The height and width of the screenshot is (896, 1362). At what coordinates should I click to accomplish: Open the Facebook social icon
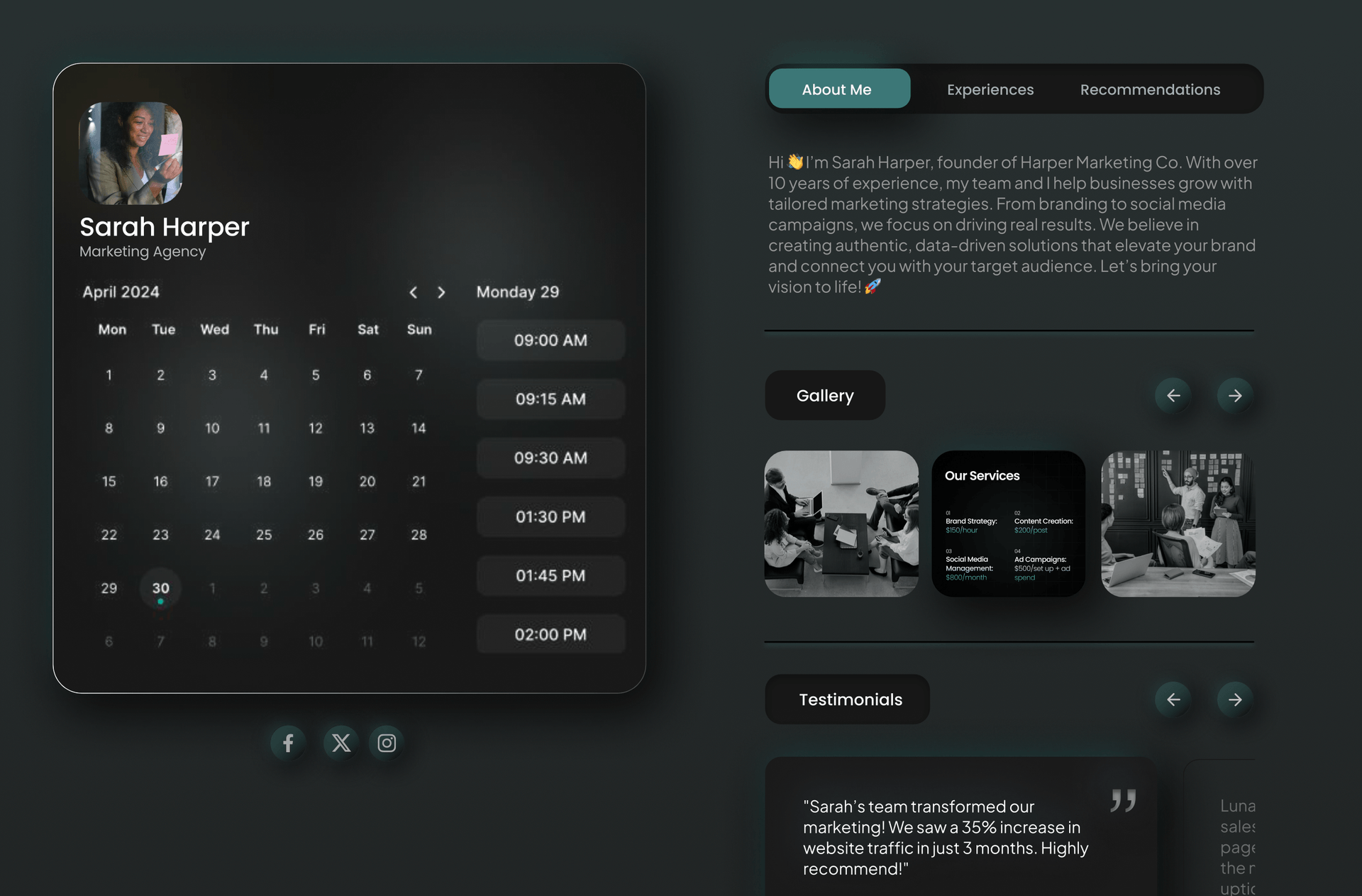click(x=288, y=743)
